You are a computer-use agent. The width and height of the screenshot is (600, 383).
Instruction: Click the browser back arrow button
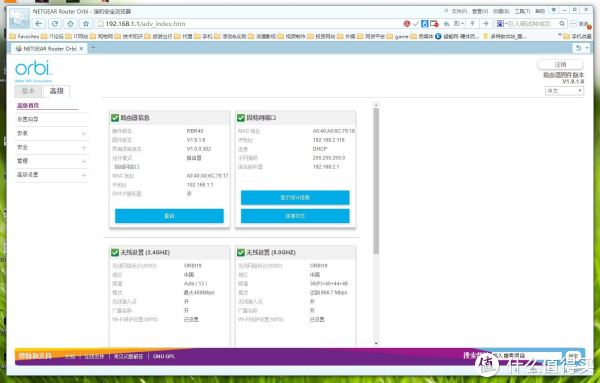tap(39, 24)
